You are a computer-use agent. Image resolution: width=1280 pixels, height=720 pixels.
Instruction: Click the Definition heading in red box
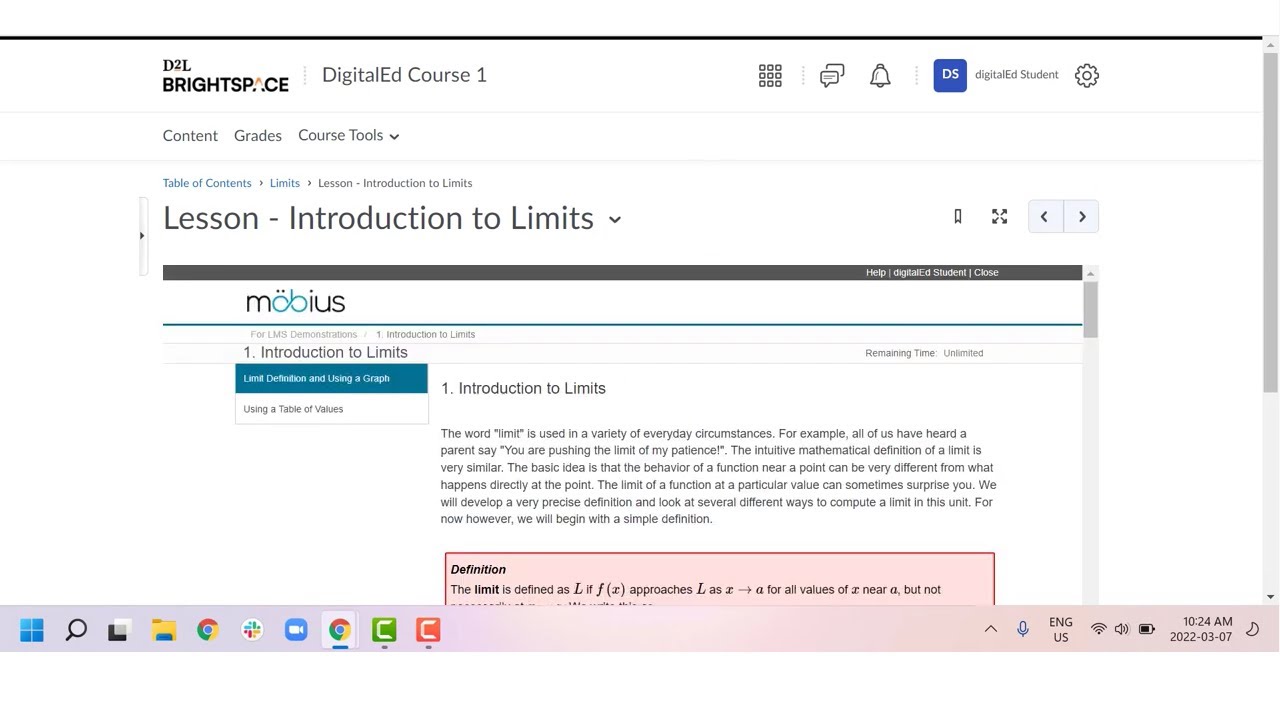click(x=478, y=570)
